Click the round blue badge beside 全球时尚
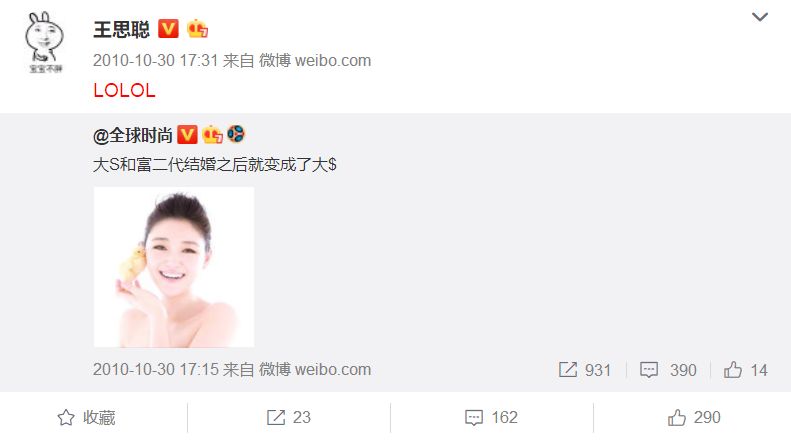The width and height of the screenshot is (791, 443). (x=236, y=134)
